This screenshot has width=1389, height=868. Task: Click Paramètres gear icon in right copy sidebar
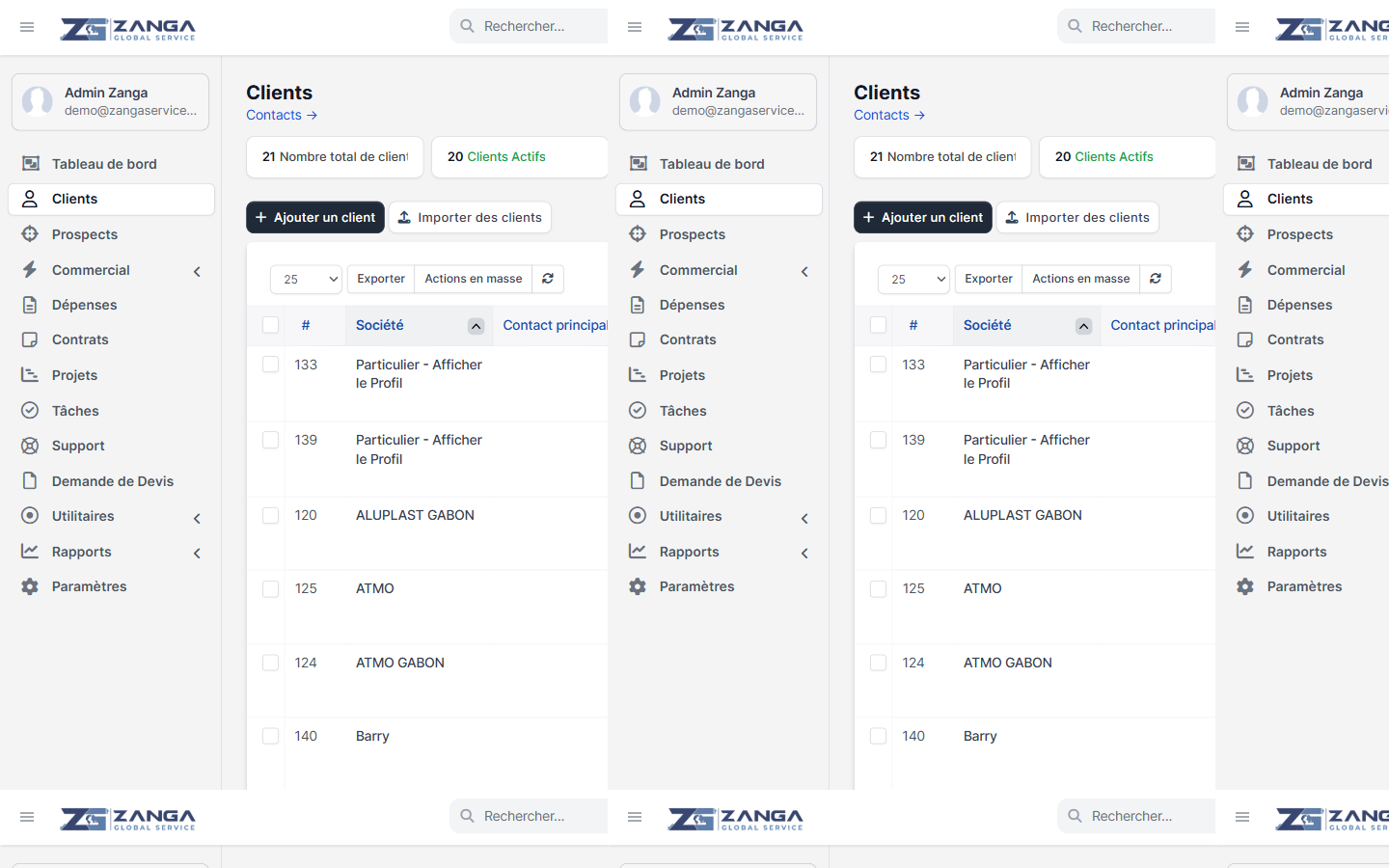[1245, 586]
